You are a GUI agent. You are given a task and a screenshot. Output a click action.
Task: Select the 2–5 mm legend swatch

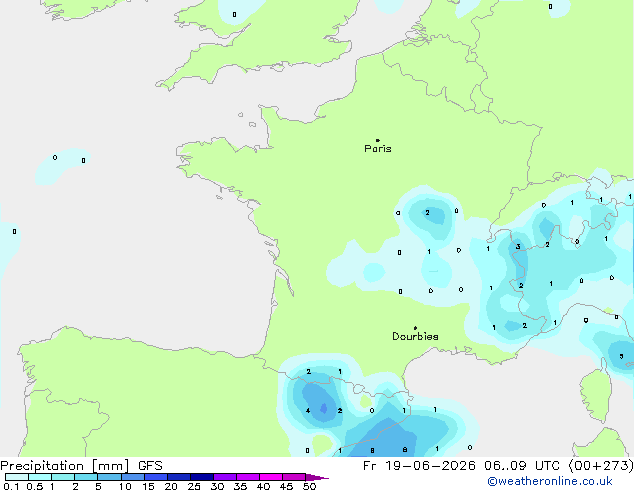click(x=86, y=477)
